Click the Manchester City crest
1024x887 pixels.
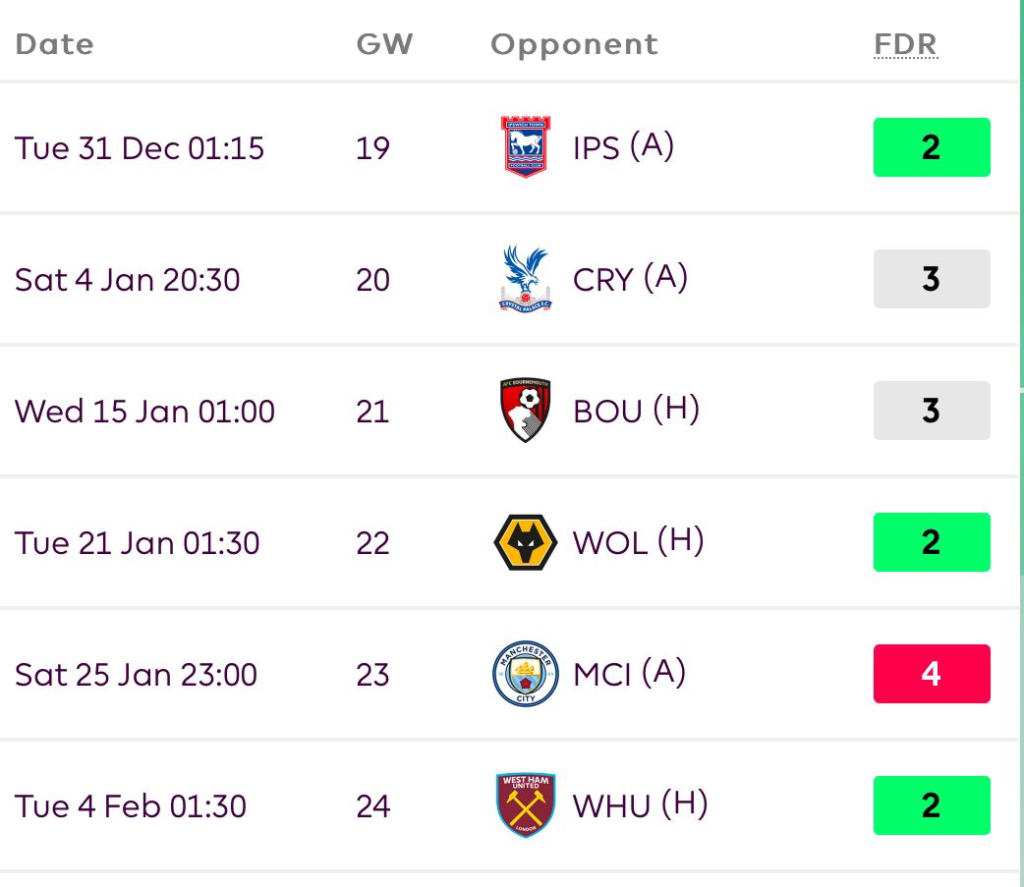pos(525,674)
